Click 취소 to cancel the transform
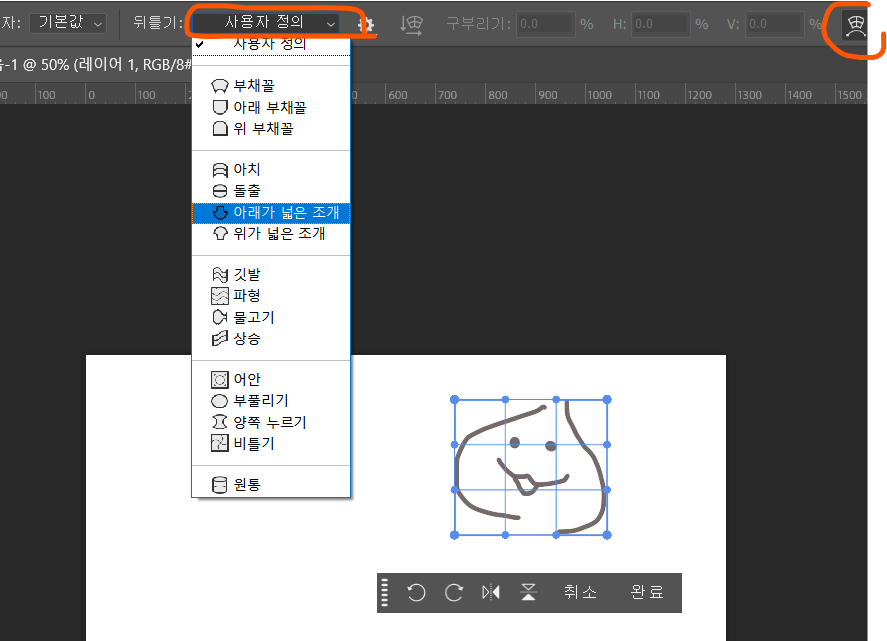Image resolution: width=887 pixels, height=641 pixels. 580,592
